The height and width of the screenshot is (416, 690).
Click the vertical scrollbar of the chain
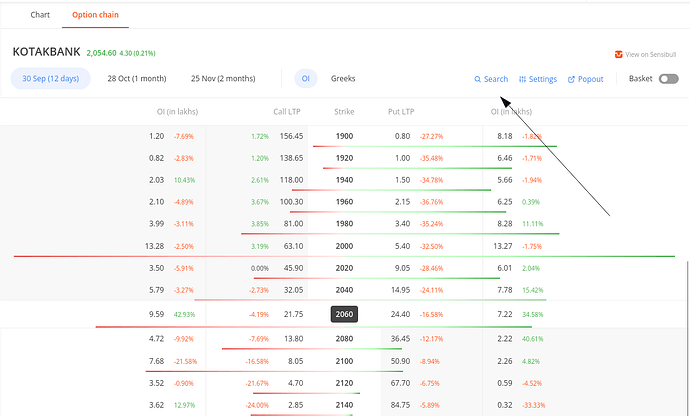click(687, 338)
